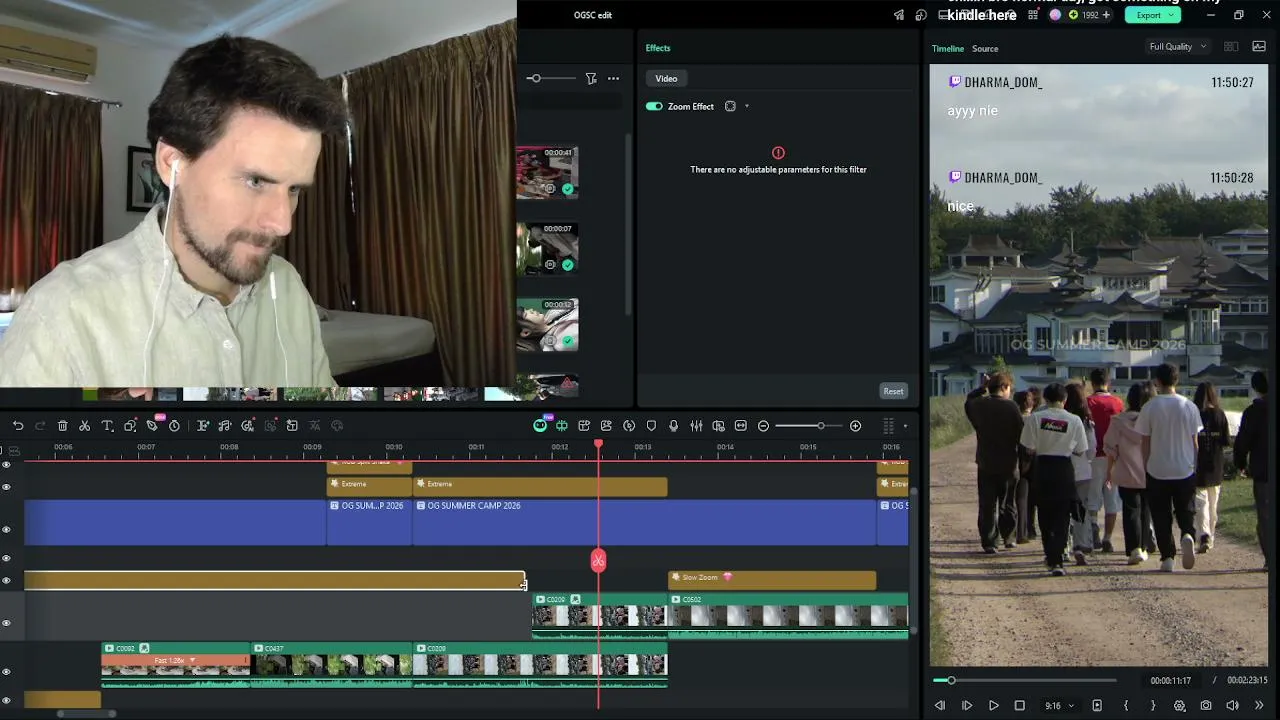Click the timeline horizontal scrollbar
The width and height of the screenshot is (1280, 720).
[x=86, y=713]
